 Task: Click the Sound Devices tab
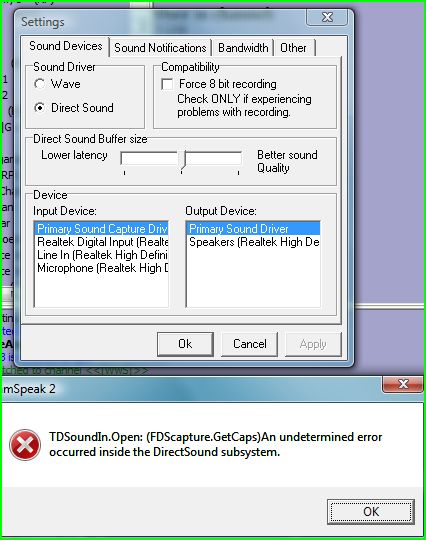[x=65, y=46]
